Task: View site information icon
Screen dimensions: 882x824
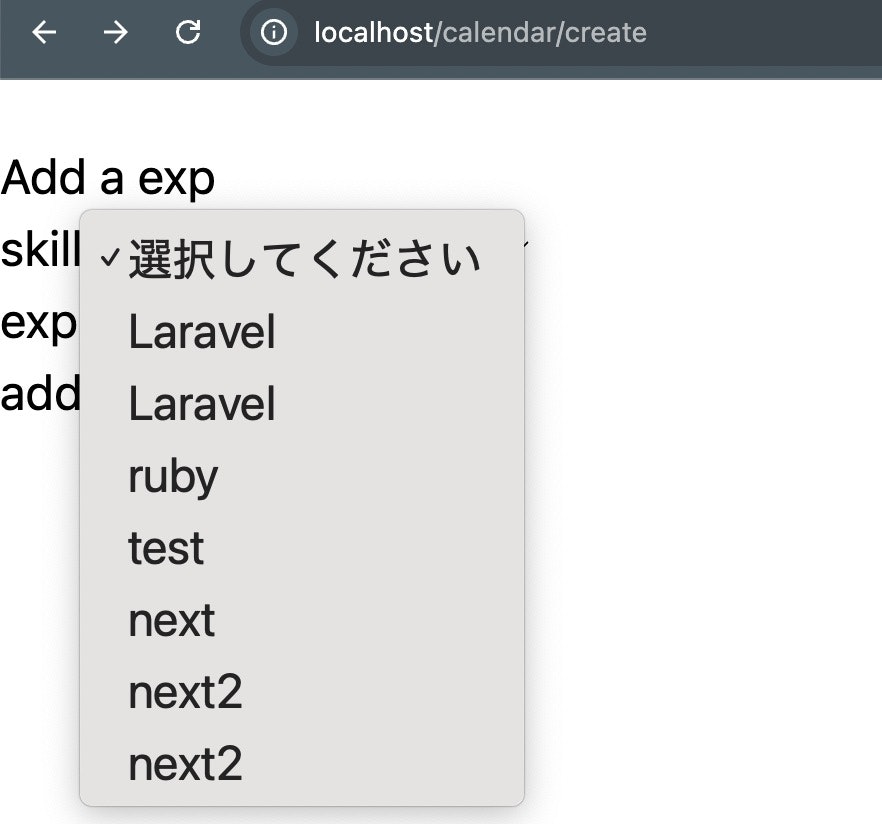Action: point(274,32)
